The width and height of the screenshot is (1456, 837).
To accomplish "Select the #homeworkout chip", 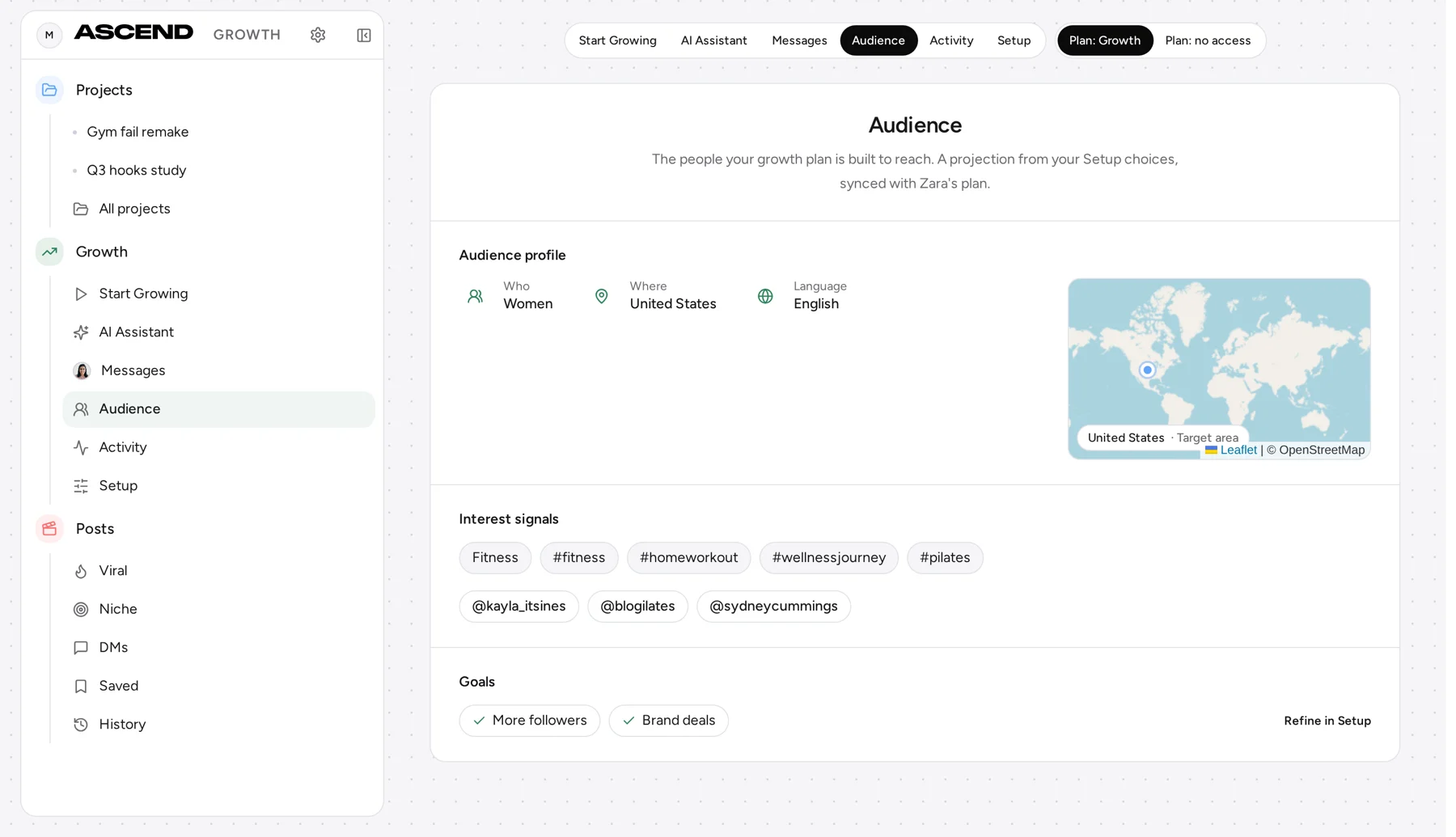I will pos(689,558).
